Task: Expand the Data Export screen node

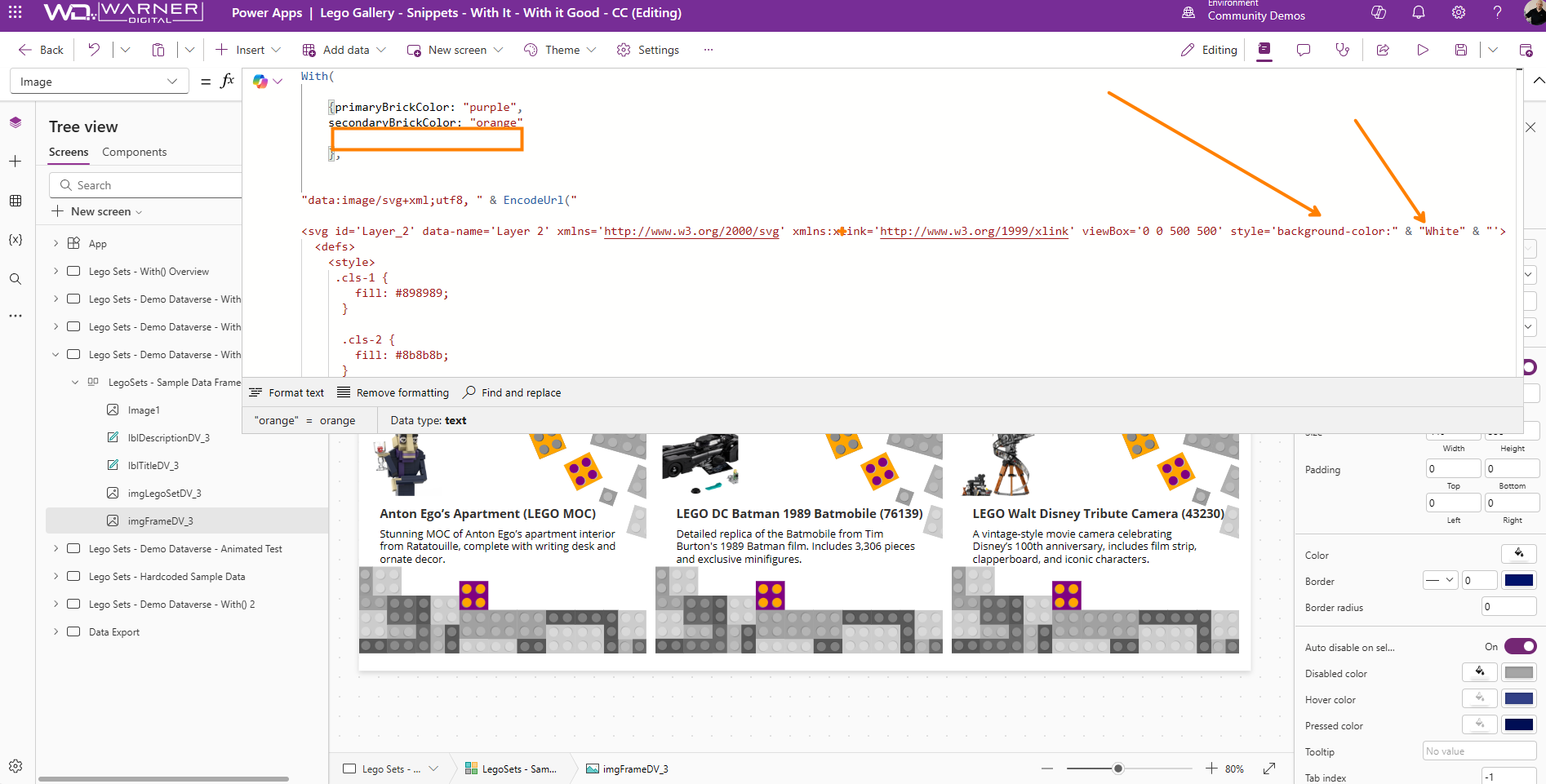Action: coord(56,631)
